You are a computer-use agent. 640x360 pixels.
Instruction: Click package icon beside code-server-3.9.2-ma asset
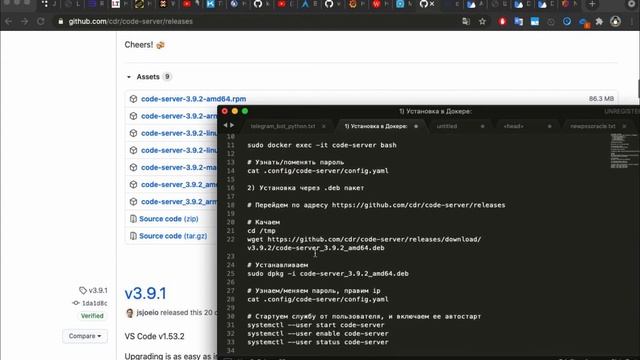133,167
